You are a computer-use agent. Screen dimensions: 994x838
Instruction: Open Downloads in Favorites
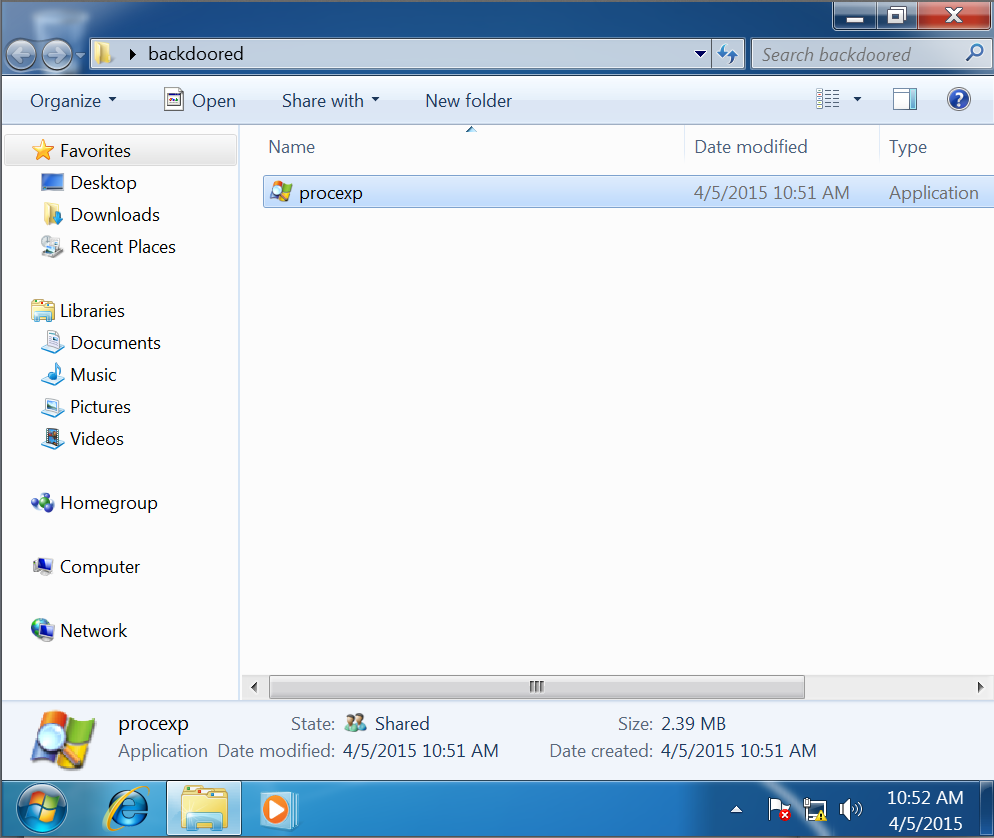114,215
